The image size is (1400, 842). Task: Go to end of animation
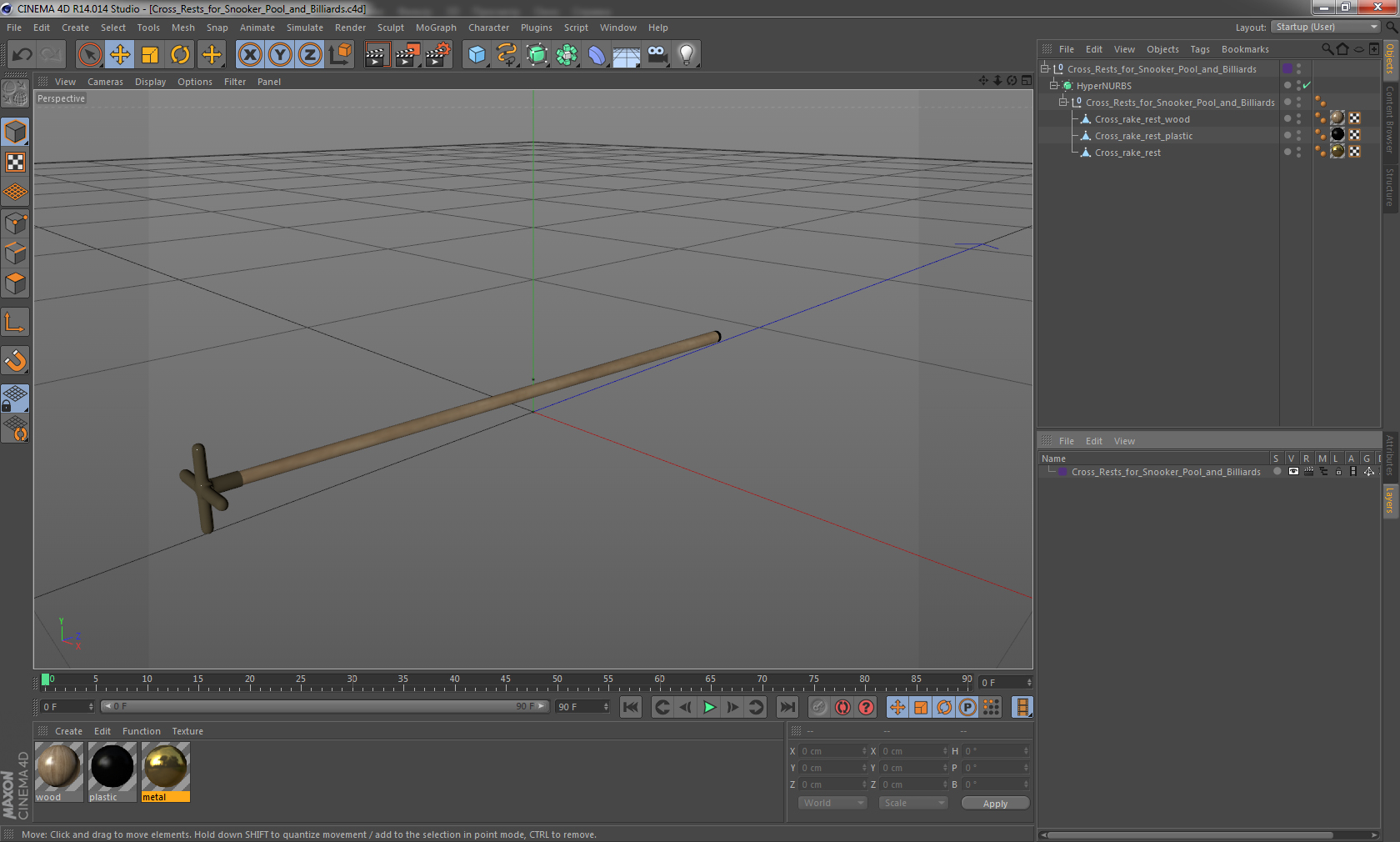[x=787, y=707]
